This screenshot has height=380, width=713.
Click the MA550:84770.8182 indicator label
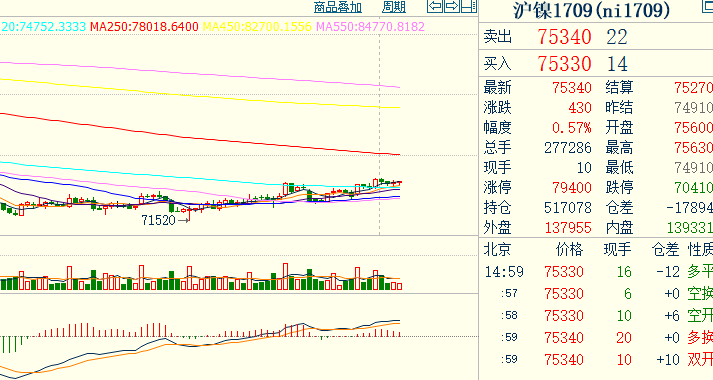[x=370, y=27]
